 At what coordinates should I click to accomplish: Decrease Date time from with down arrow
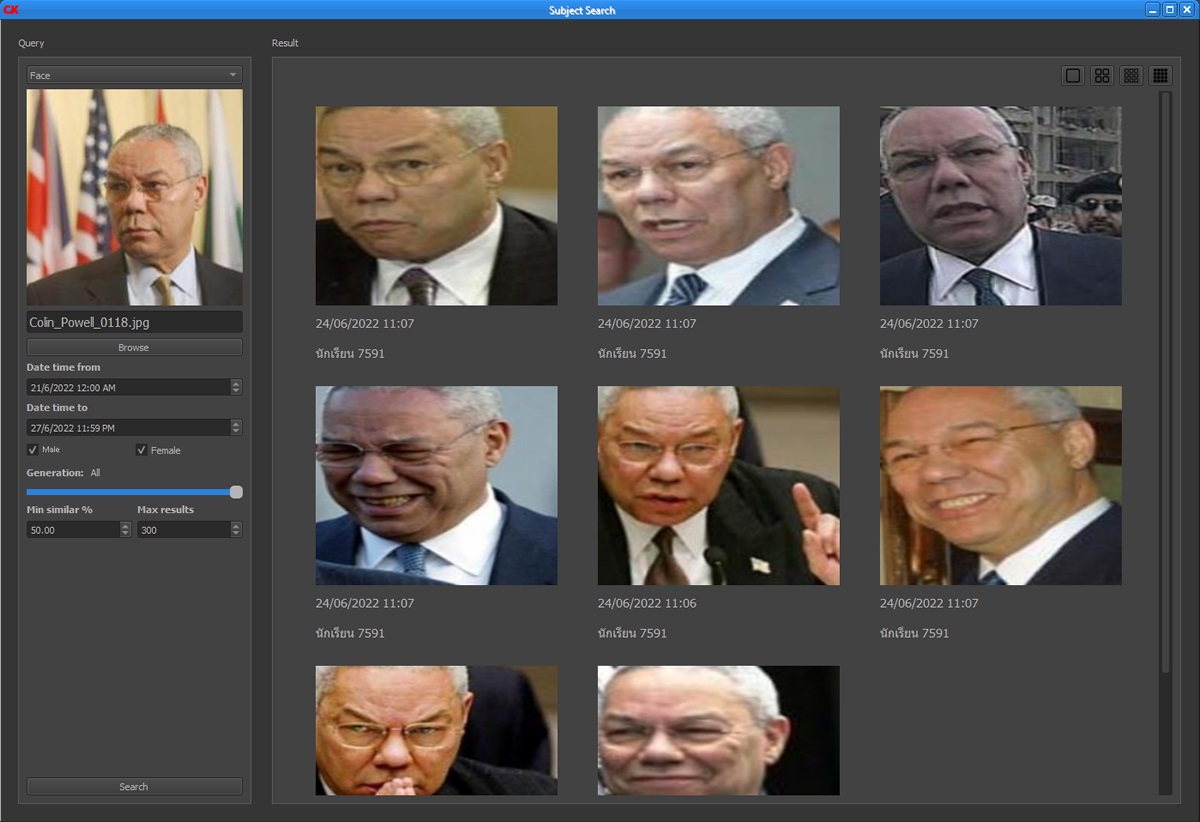tap(236, 391)
